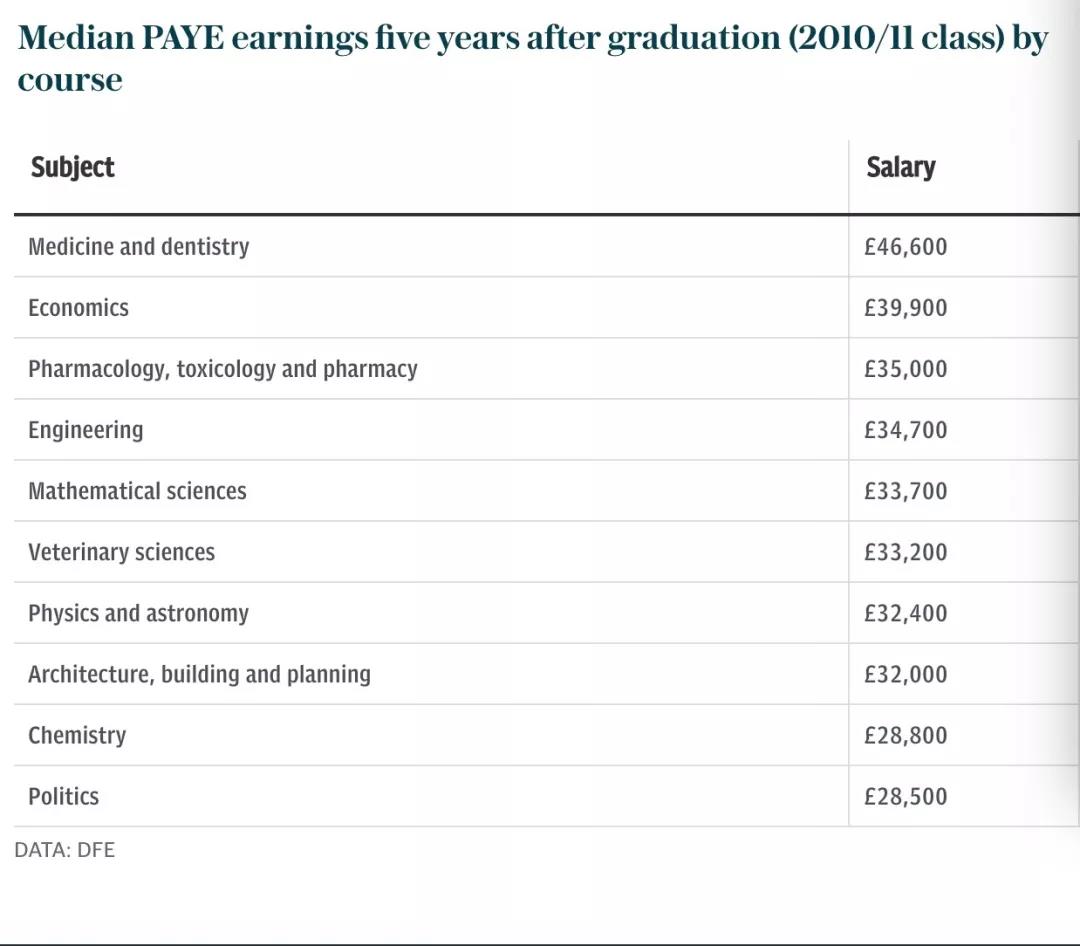Click the Veterinary sciences cell
Image resolution: width=1080 pixels, height=946 pixels.
pos(122,552)
